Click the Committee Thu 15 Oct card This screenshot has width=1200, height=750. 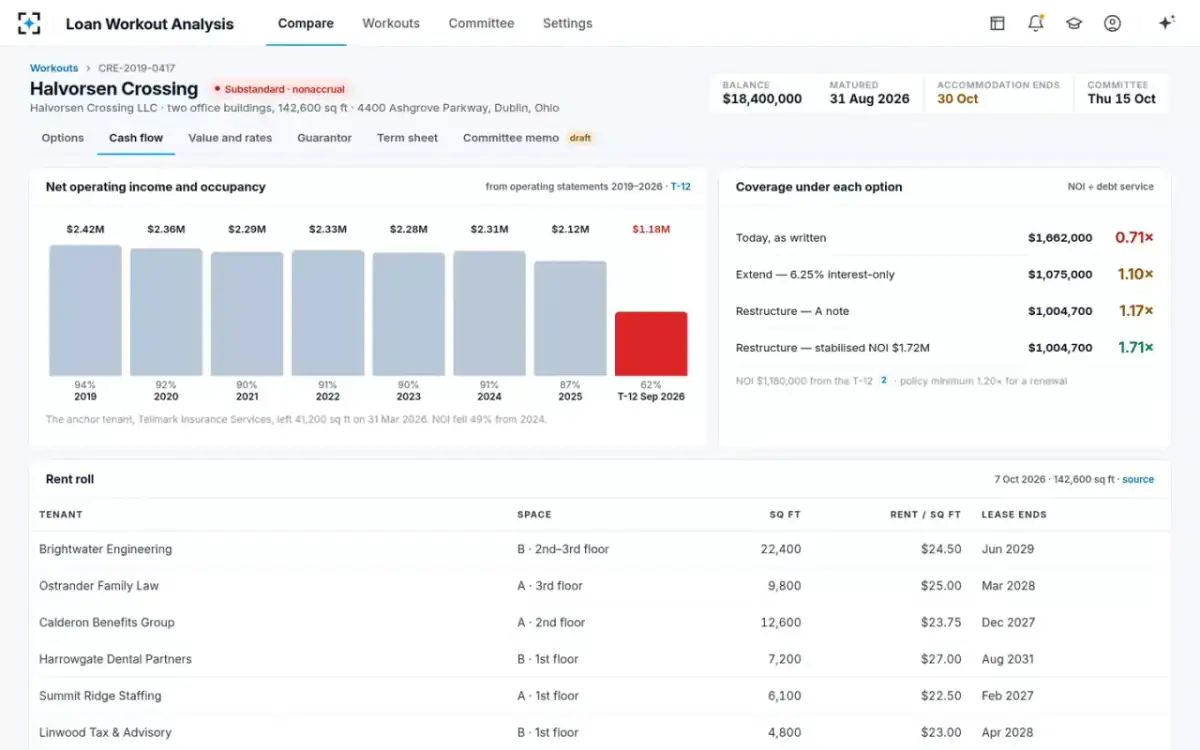(1121, 93)
